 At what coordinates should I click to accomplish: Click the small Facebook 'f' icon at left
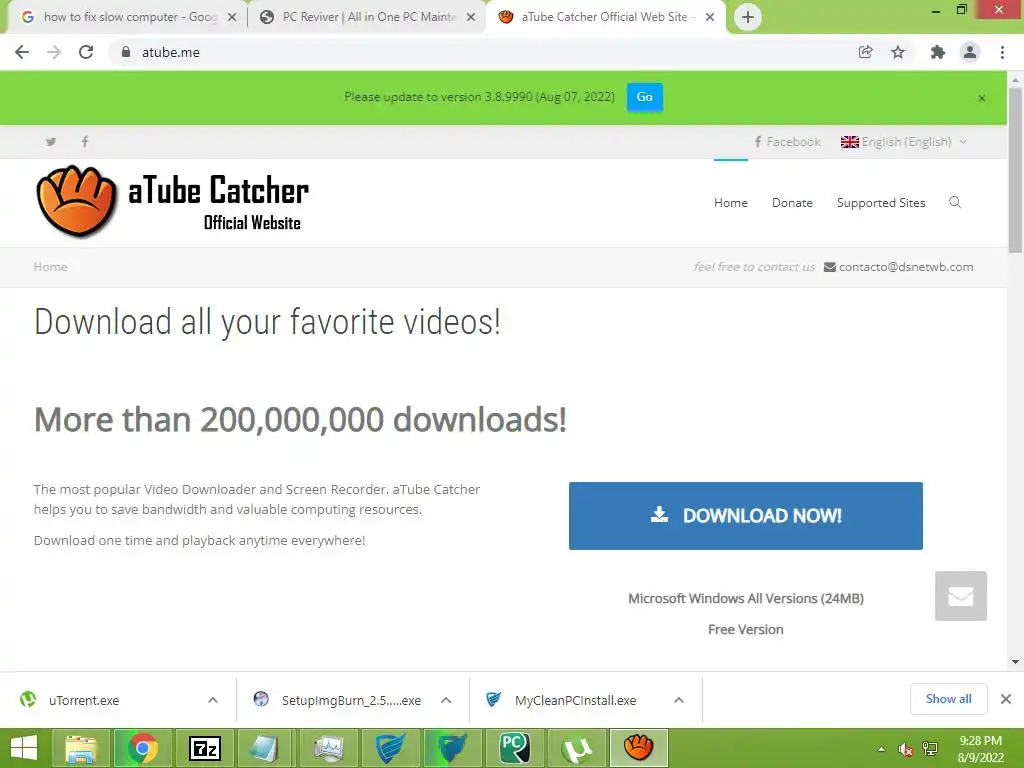coord(85,142)
